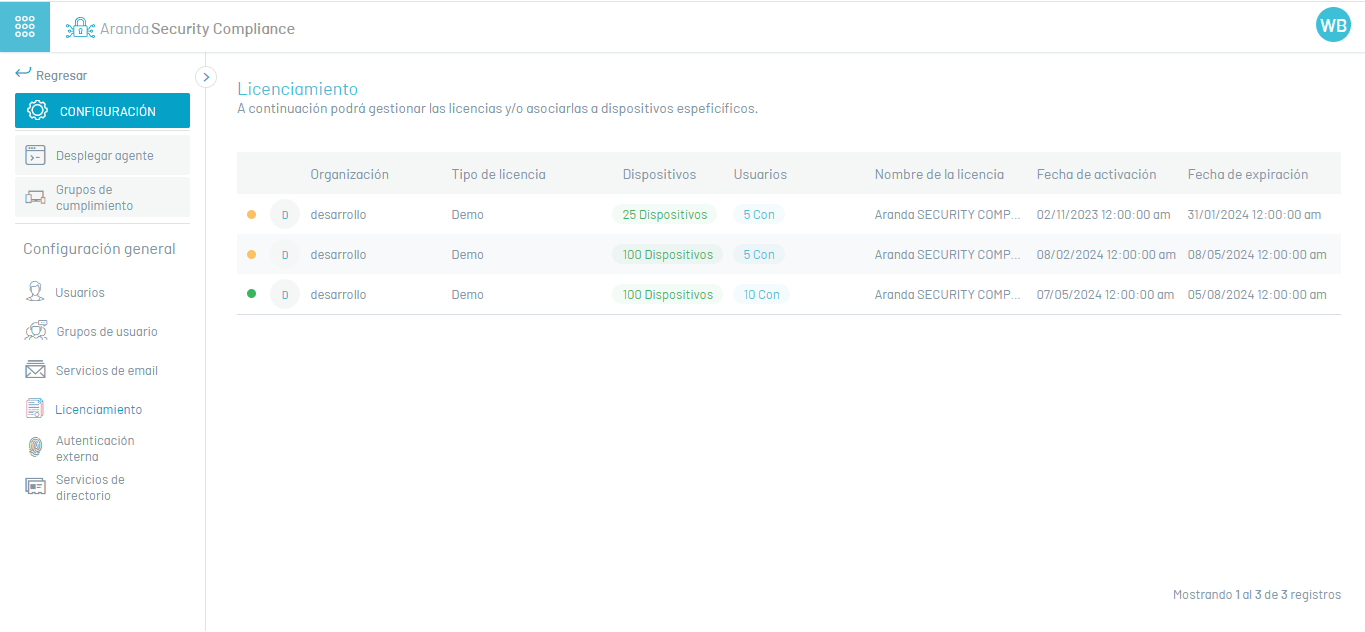
Task: Click the Autenticación externa fingerprint icon
Action: 35,448
